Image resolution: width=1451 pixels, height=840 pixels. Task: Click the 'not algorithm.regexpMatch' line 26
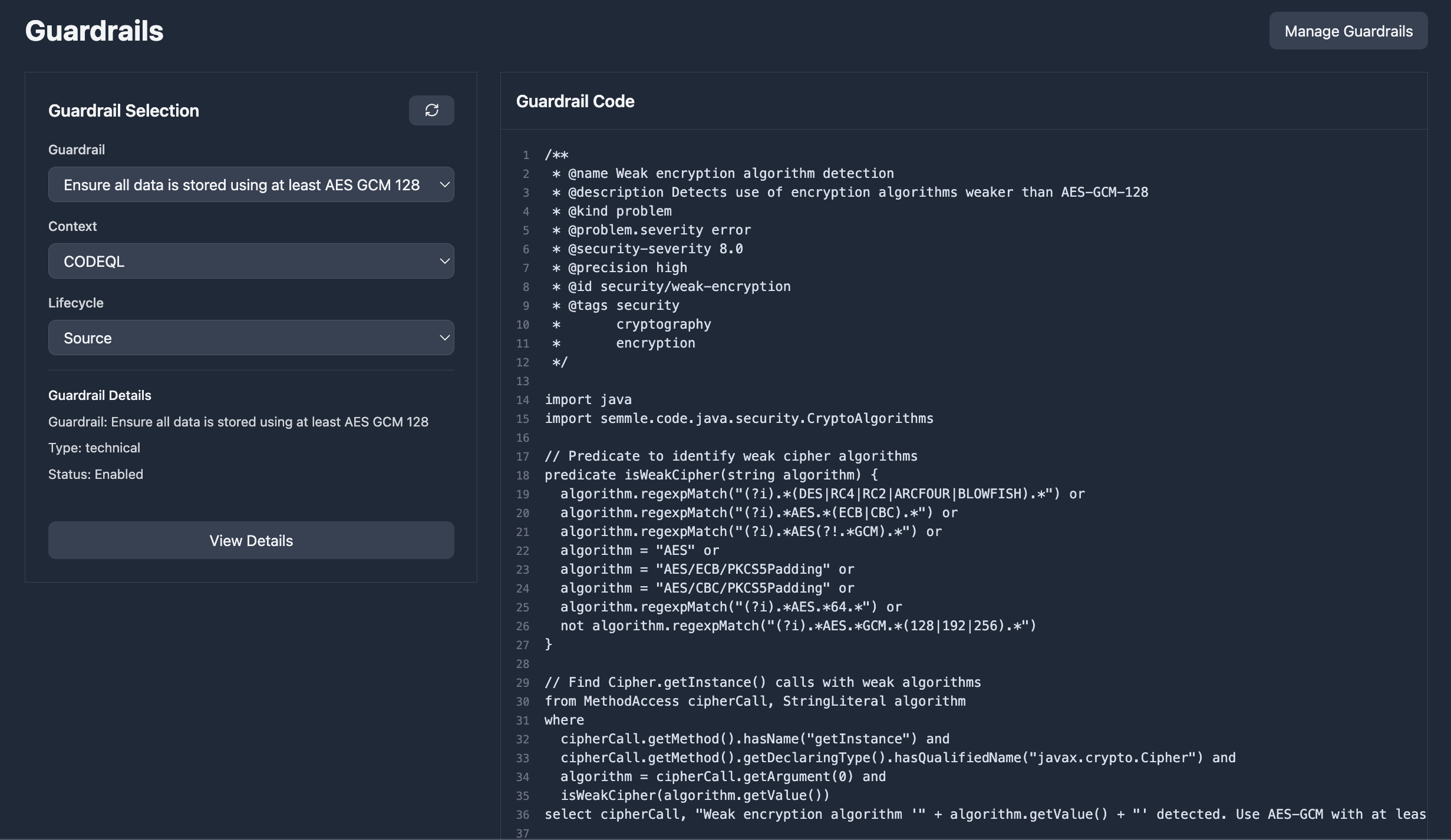click(799, 626)
